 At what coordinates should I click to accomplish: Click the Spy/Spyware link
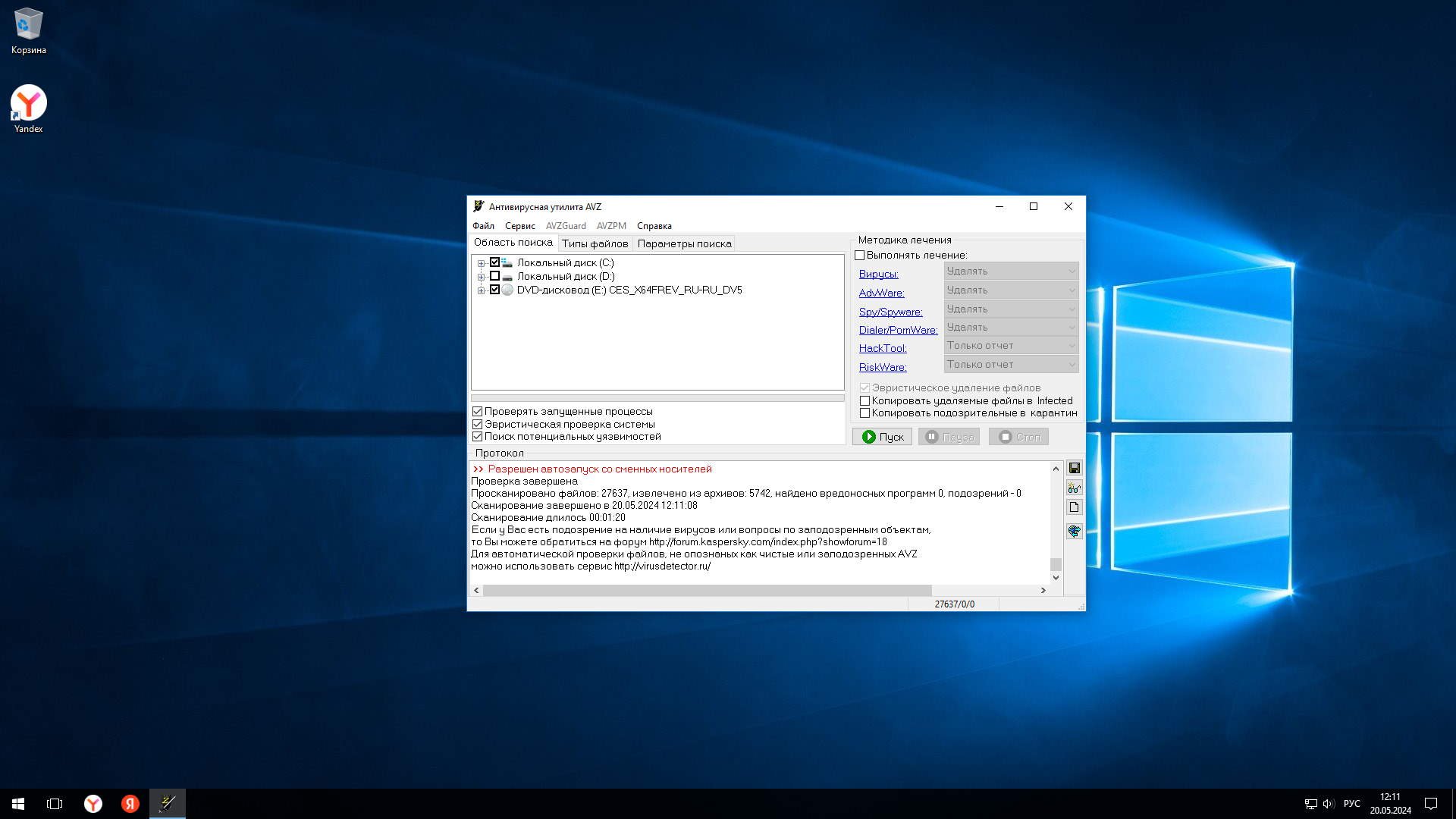point(890,312)
